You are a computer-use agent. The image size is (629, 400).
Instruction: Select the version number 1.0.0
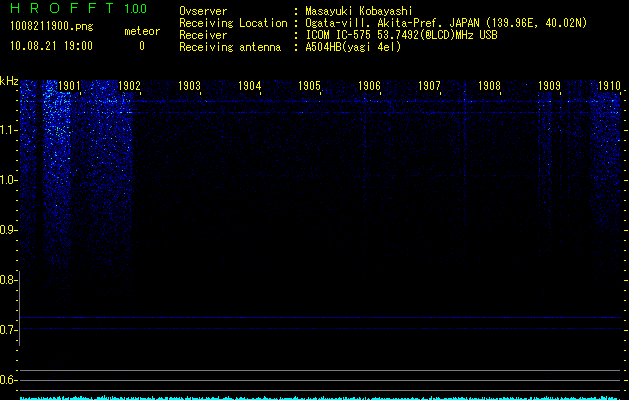point(136,9)
